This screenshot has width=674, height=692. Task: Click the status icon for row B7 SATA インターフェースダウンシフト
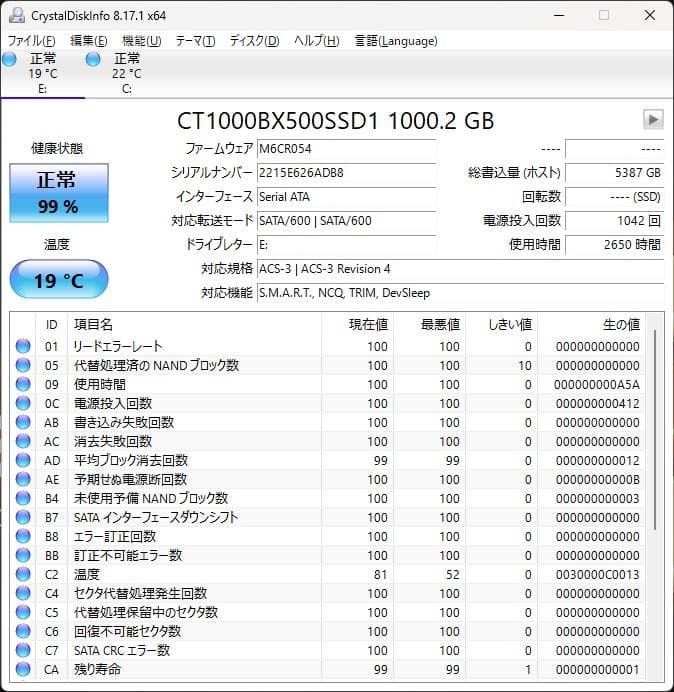point(23,517)
